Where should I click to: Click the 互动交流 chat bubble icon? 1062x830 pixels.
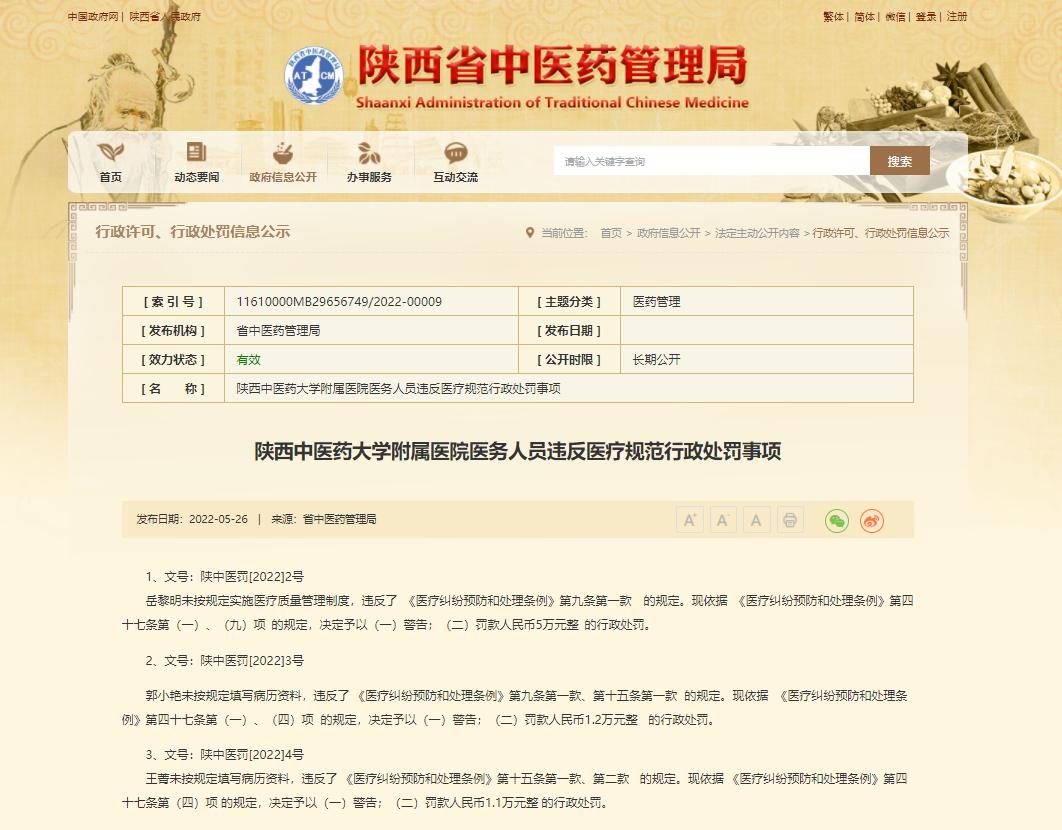456,152
